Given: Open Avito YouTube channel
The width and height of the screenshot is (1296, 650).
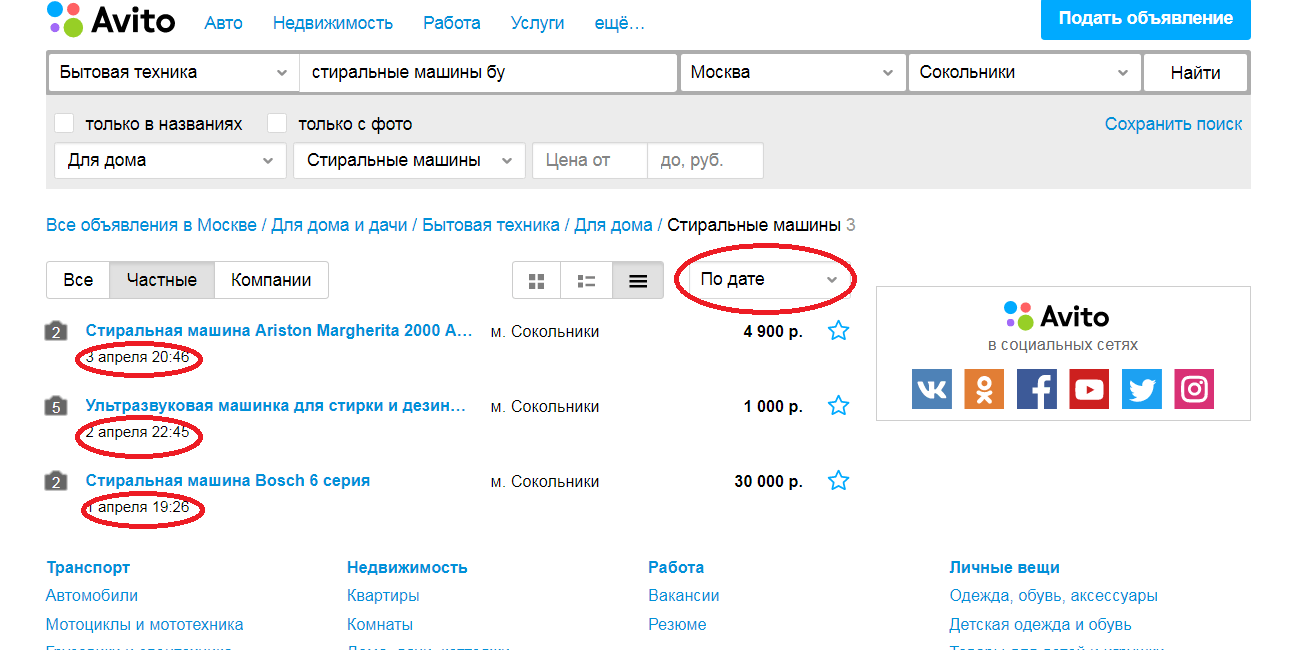Looking at the screenshot, I should (1089, 389).
